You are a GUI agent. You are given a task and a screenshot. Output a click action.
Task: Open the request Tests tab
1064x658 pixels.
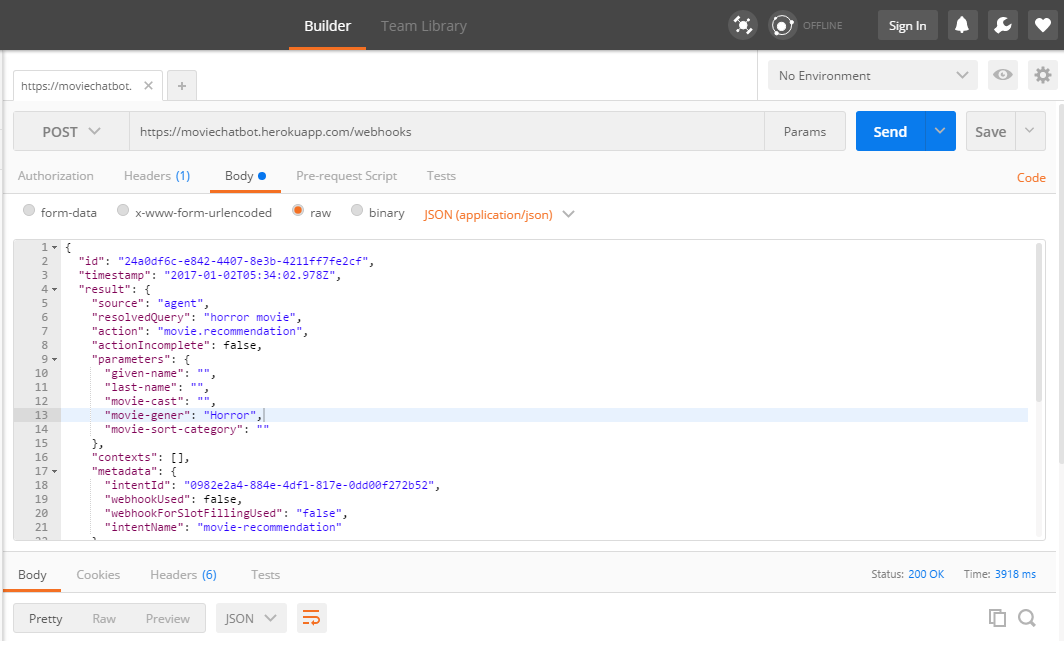[441, 176]
